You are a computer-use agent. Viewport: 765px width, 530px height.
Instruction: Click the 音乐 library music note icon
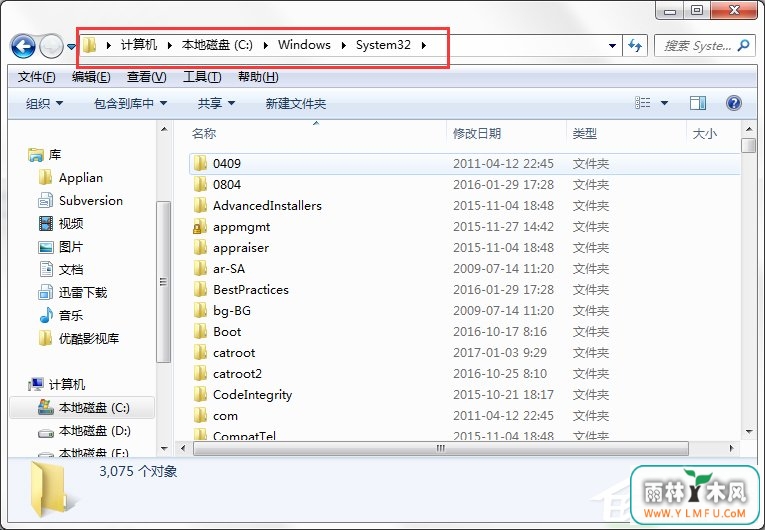coord(46,315)
